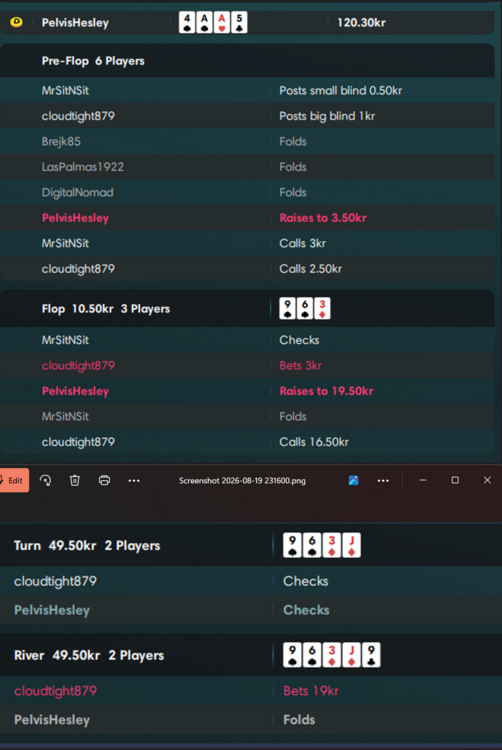502x750 pixels.
Task: Click the Edit button in photo viewer
Action: point(13,480)
